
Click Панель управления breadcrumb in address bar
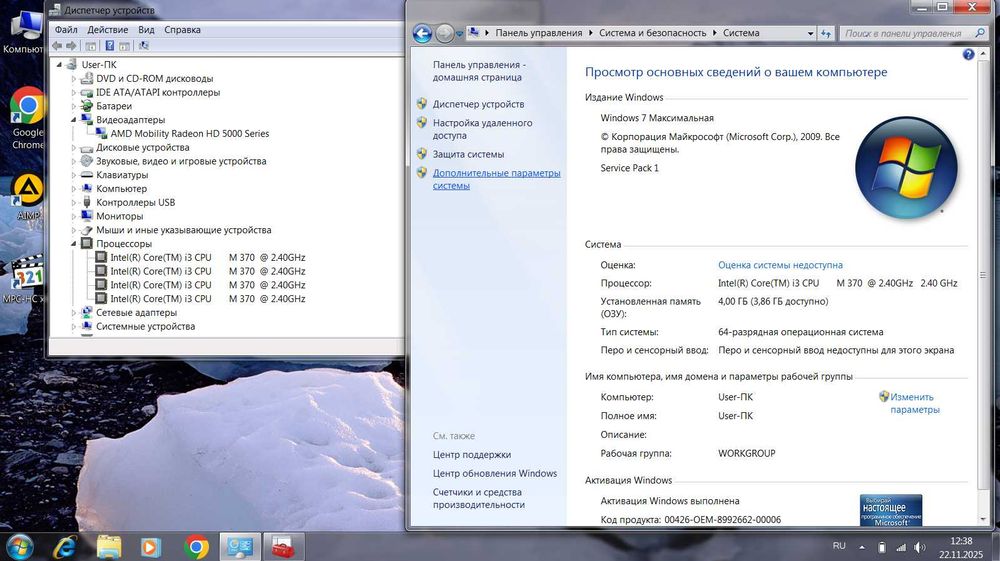pos(539,33)
